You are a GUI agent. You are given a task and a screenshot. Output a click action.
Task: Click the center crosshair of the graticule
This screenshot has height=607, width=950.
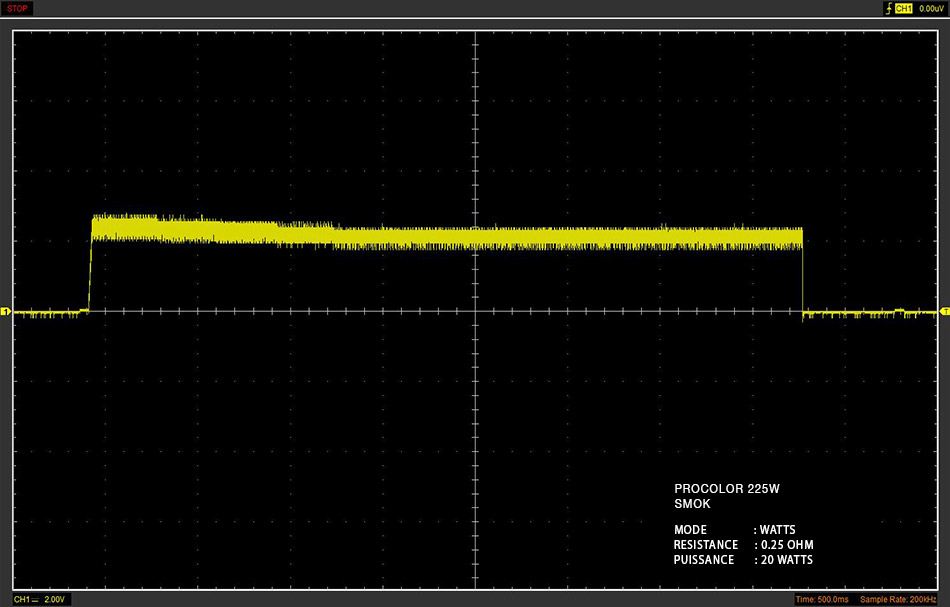(476, 311)
